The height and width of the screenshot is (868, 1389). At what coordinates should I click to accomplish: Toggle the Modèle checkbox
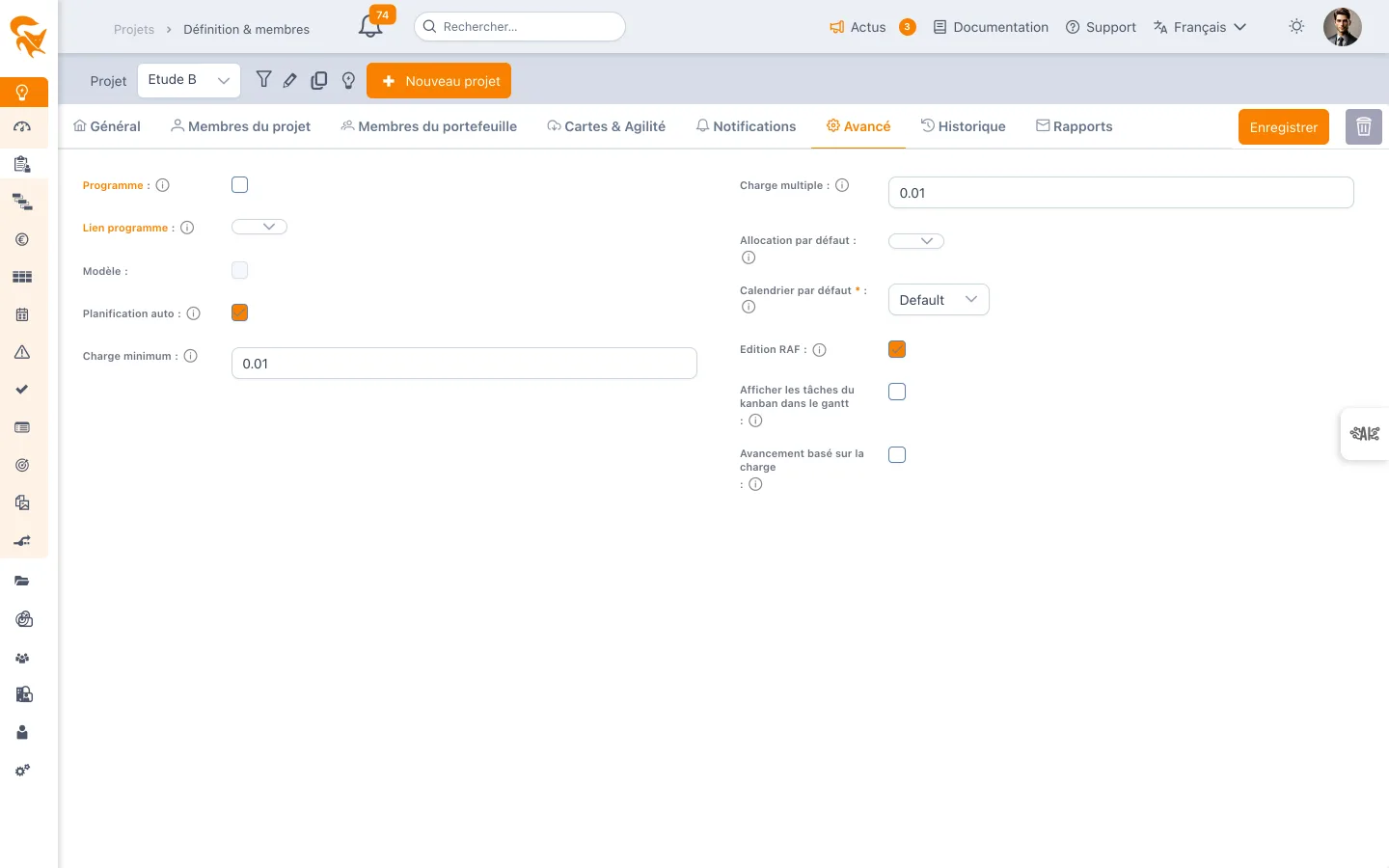[240, 270]
